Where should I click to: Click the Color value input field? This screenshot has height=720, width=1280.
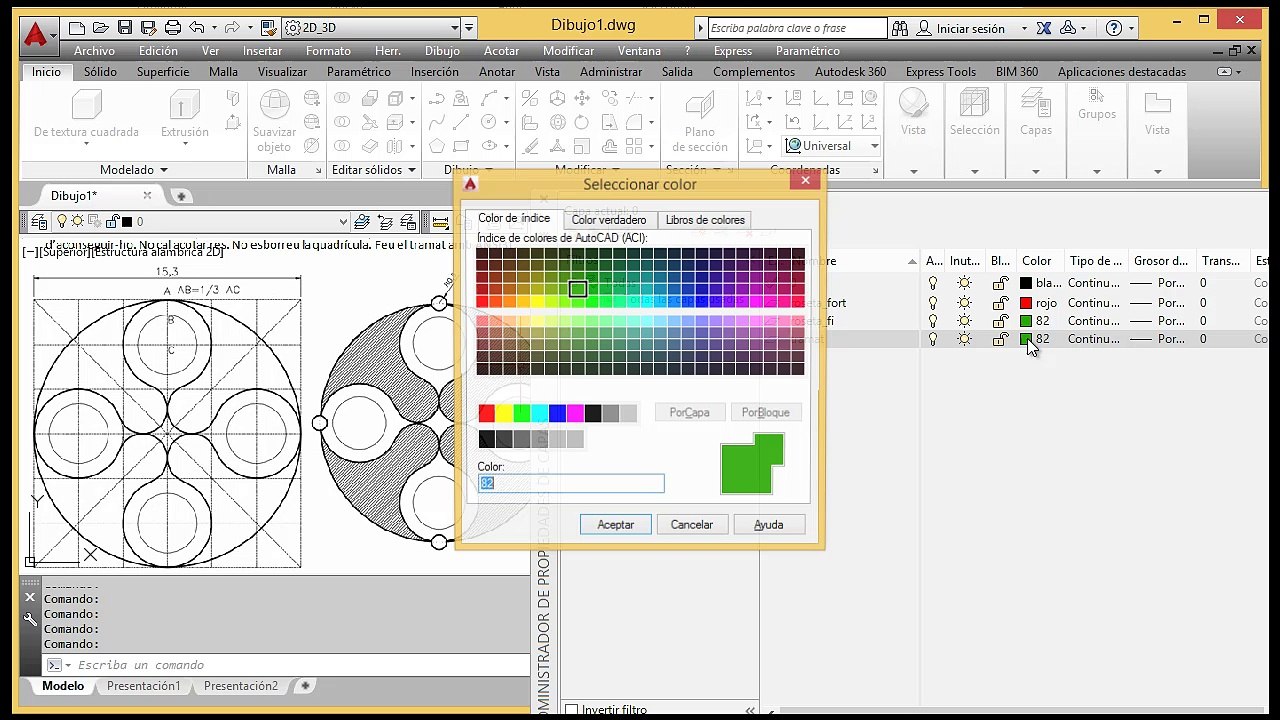tap(571, 483)
